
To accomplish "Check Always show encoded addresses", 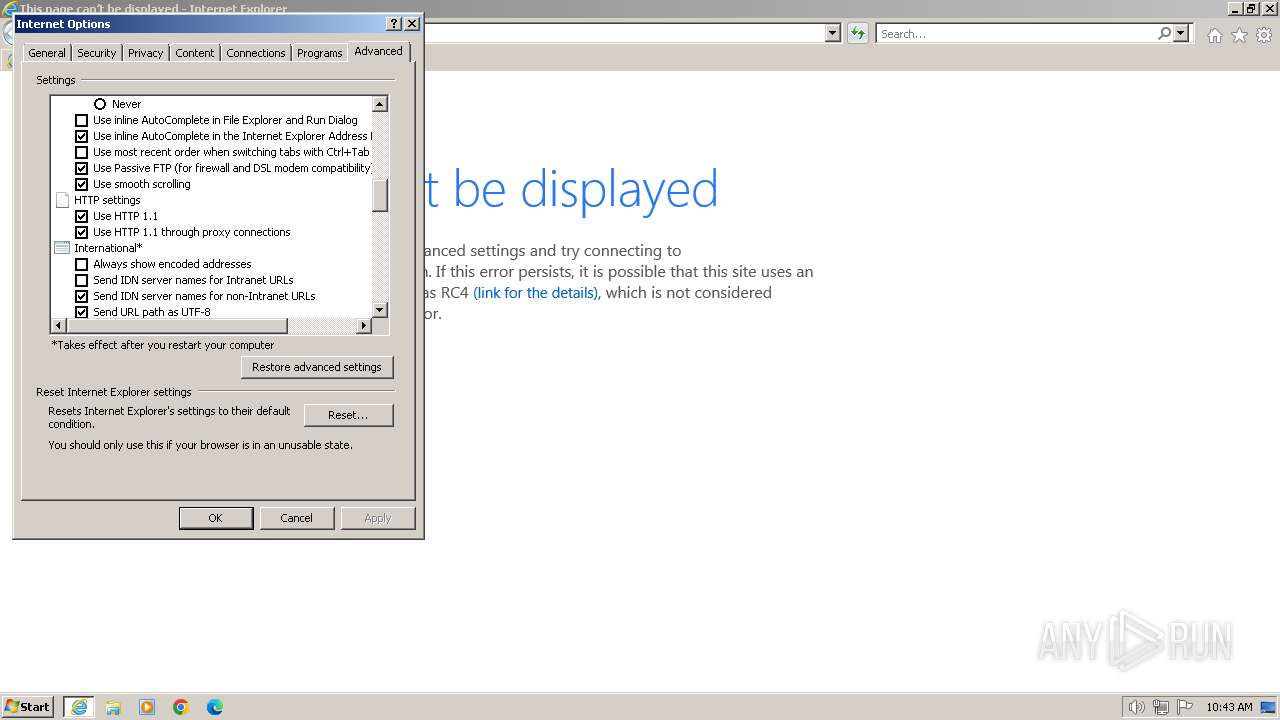I will click(x=82, y=264).
